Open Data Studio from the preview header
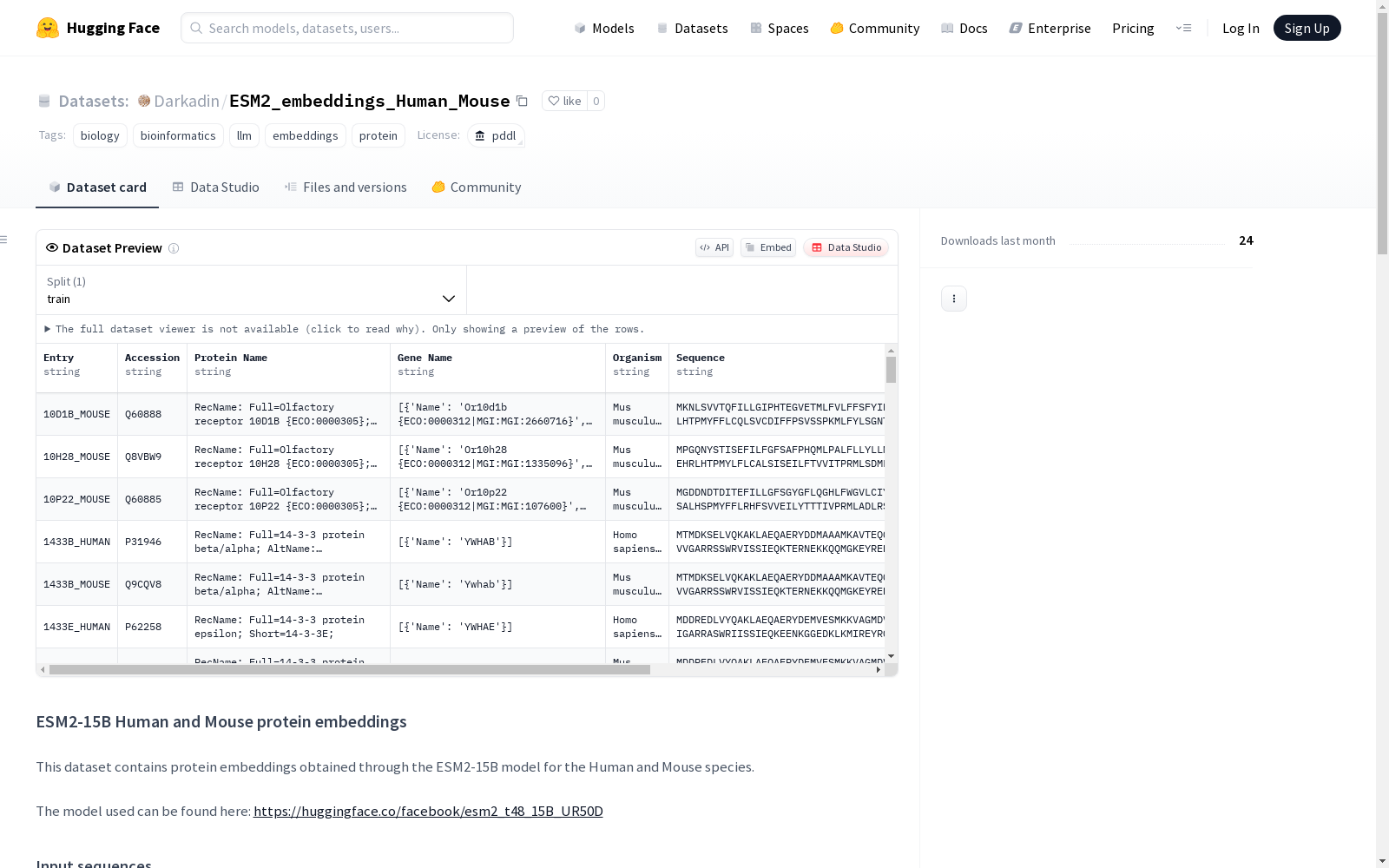 pyautogui.click(x=846, y=247)
